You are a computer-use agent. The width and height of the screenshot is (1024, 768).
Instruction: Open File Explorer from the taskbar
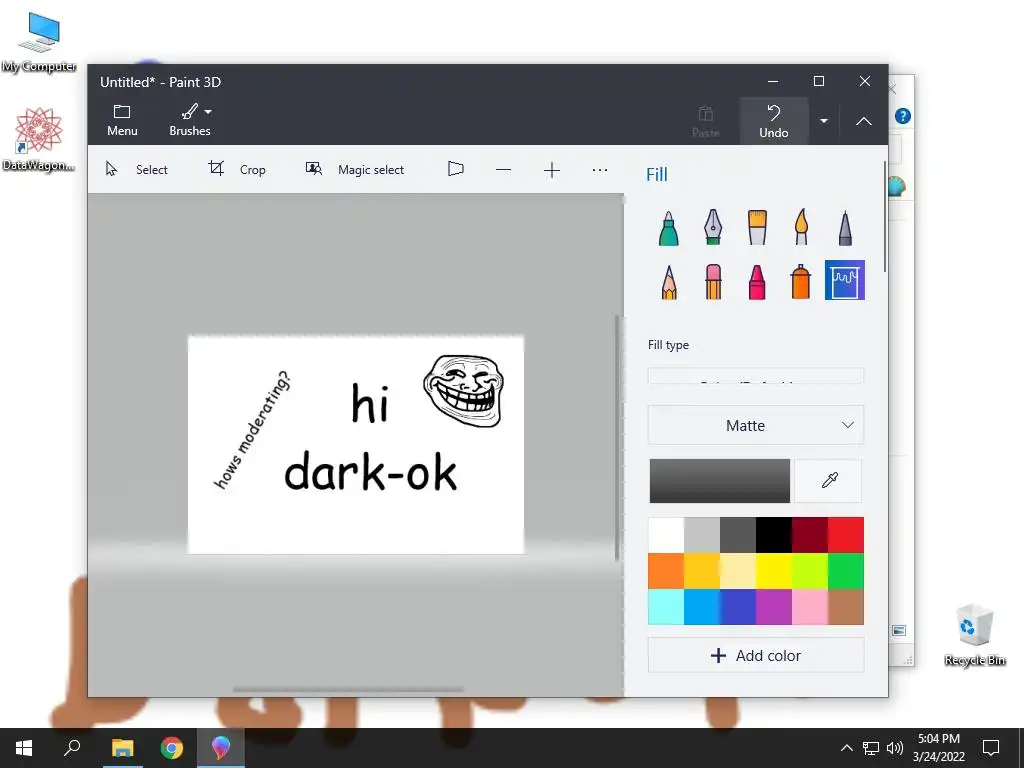pyautogui.click(x=122, y=748)
